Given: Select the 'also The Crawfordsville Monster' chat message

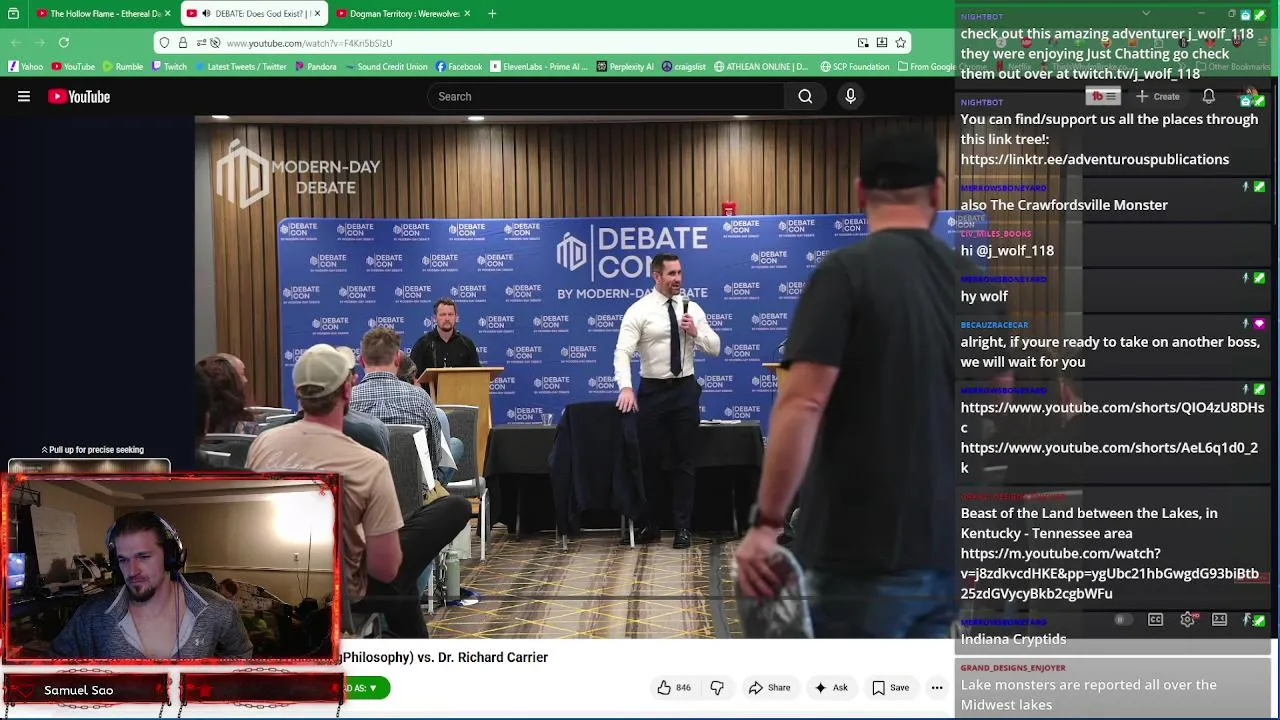Looking at the screenshot, I should [1064, 206].
